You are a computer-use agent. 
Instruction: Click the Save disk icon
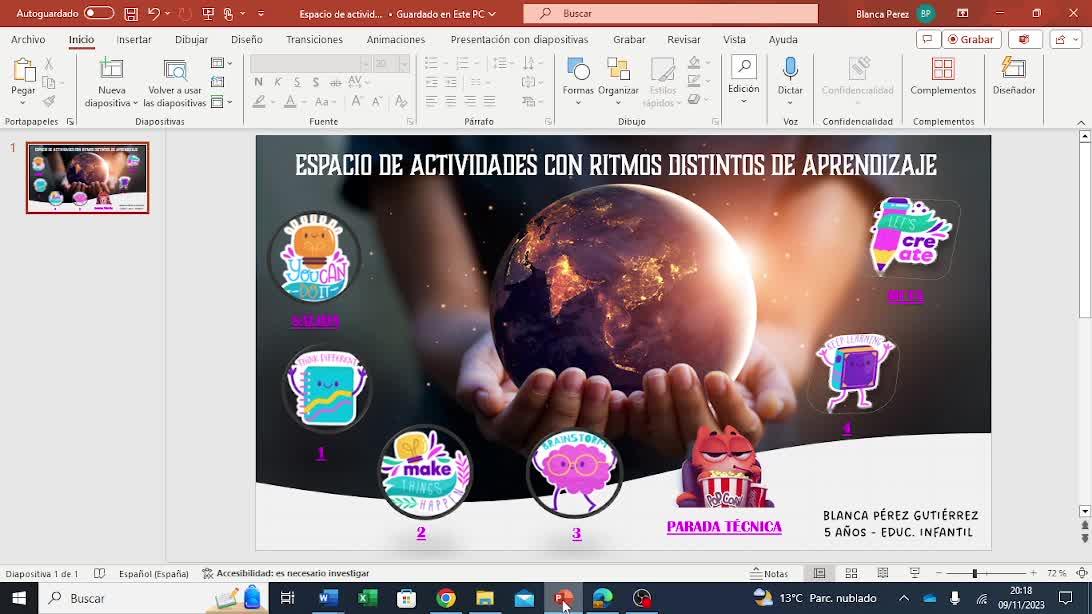coord(131,13)
